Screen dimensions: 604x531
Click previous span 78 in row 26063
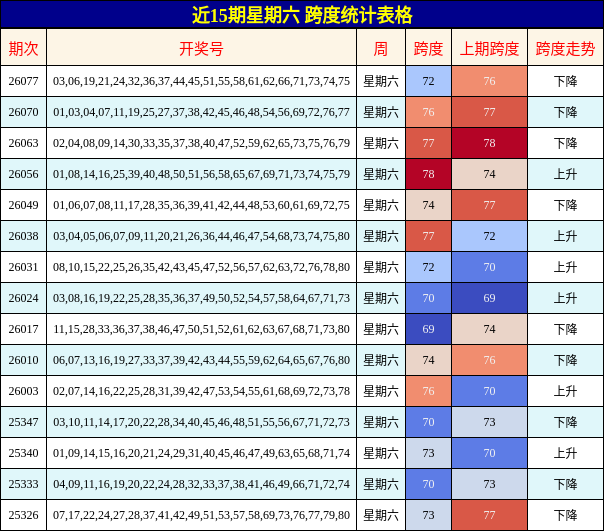(x=489, y=143)
